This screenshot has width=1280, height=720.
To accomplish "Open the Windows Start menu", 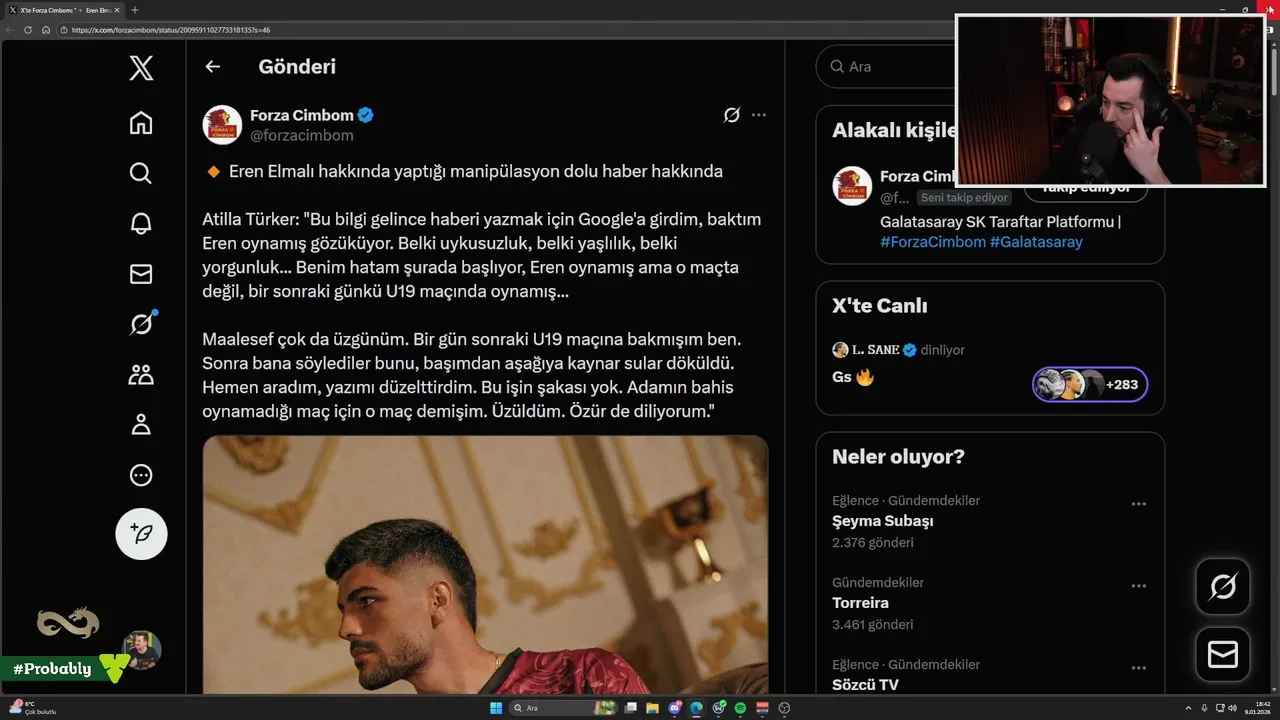I will (496, 708).
